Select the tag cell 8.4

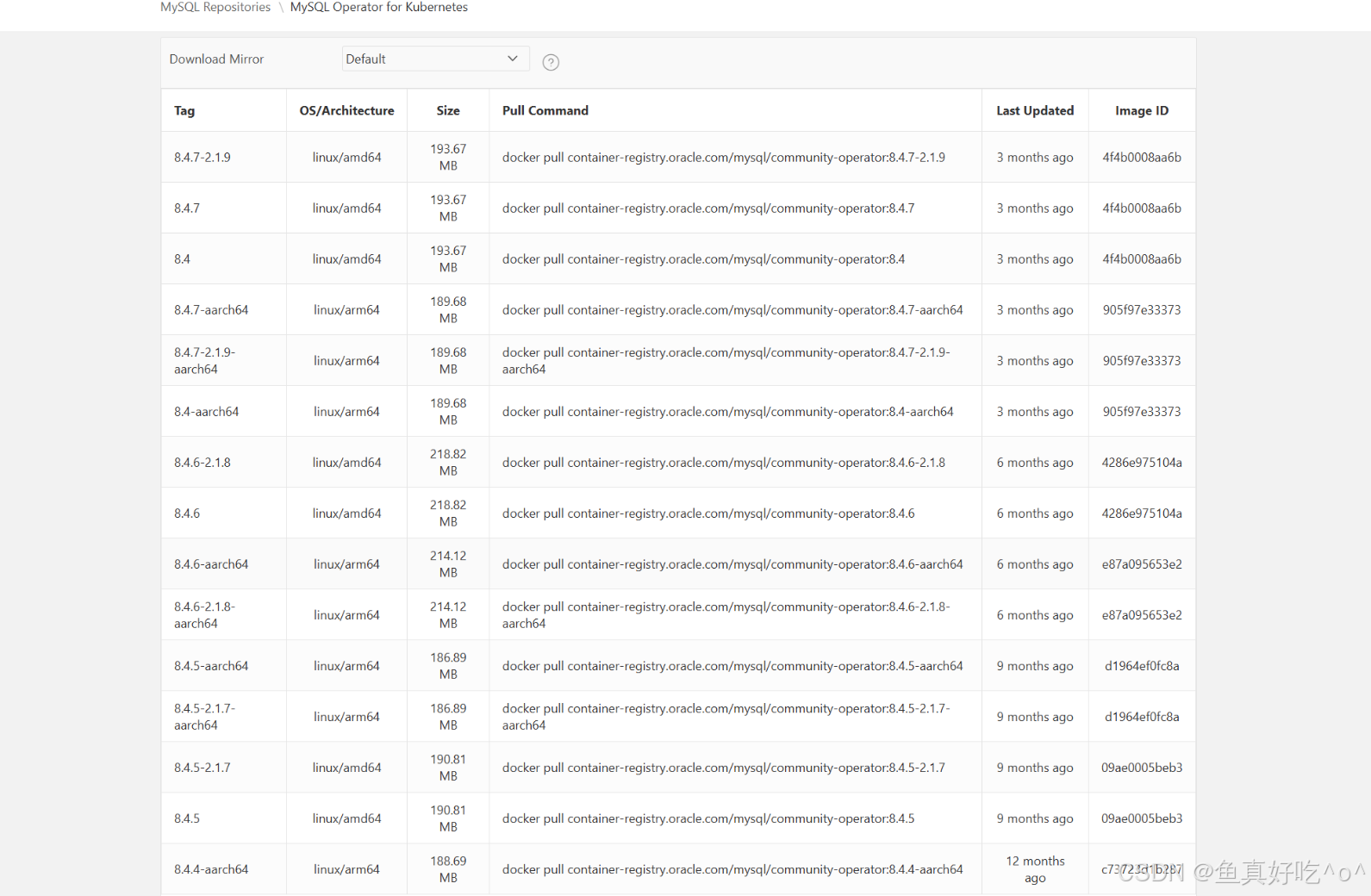click(182, 258)
